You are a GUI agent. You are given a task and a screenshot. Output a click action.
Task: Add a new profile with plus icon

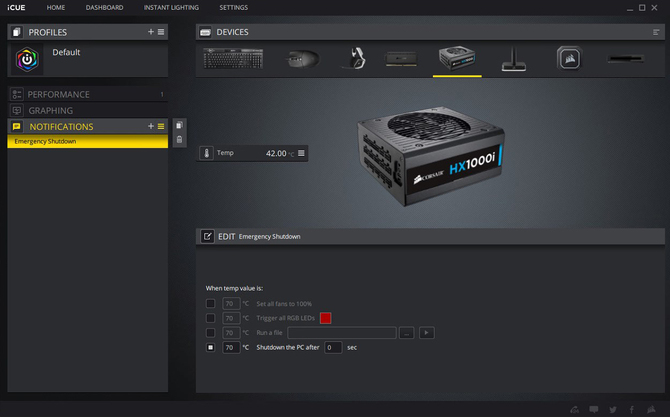tap(150, 32)
